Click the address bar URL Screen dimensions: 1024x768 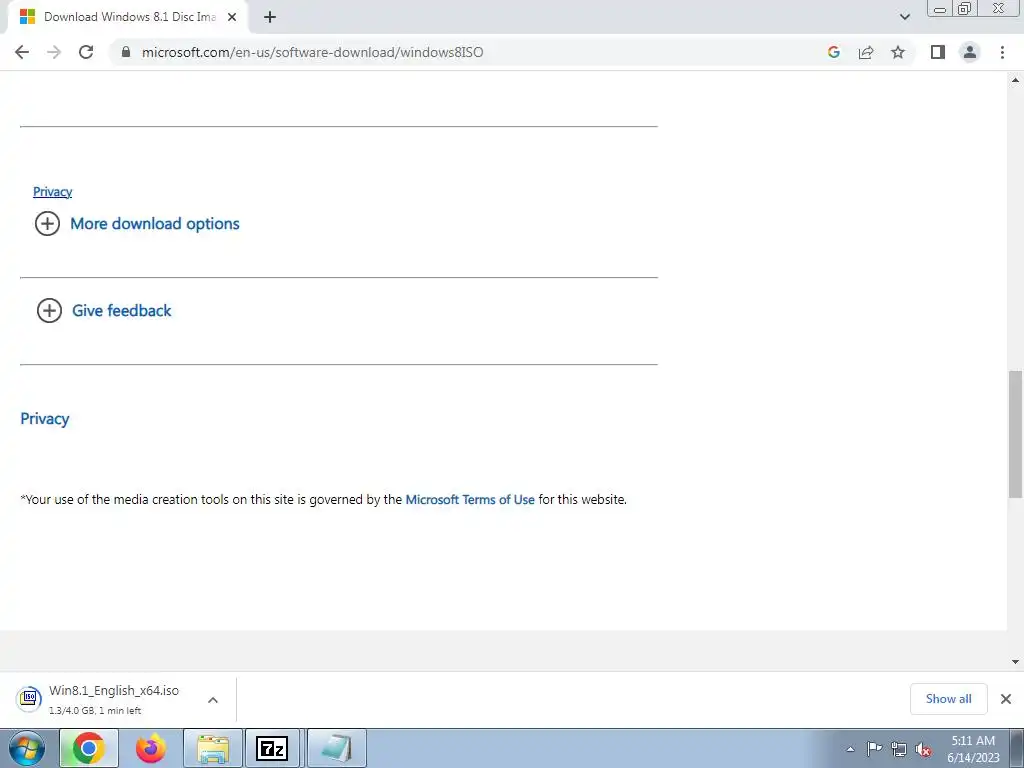point(312,52)
